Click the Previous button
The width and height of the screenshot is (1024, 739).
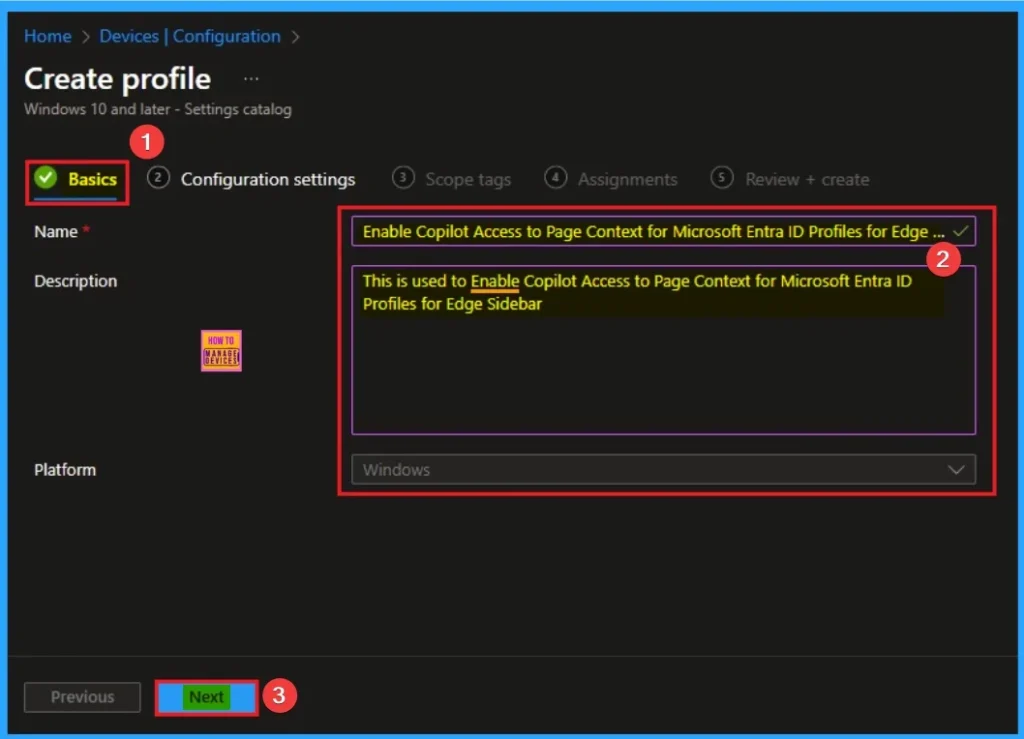click(81, 697)
